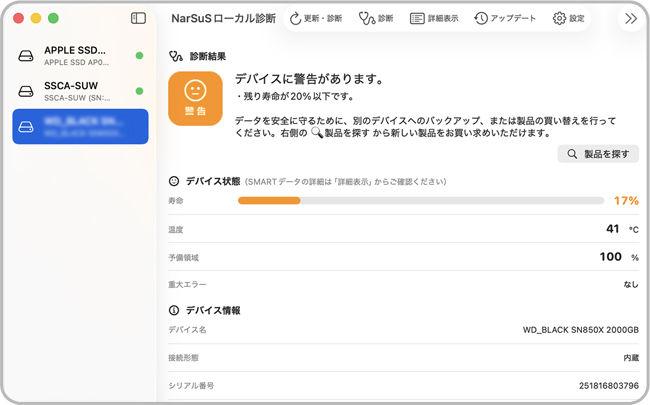
Task: Click the 重大エラー value なし
Action: click(x=631, y=284)
